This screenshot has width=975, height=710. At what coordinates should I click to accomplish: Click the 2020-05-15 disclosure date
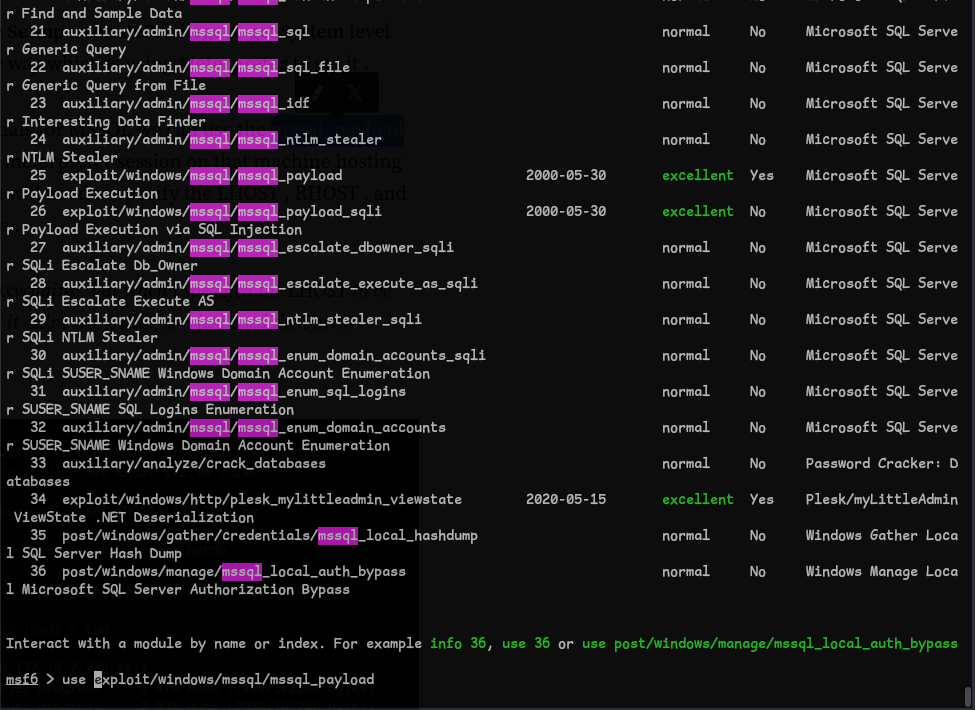566,500
